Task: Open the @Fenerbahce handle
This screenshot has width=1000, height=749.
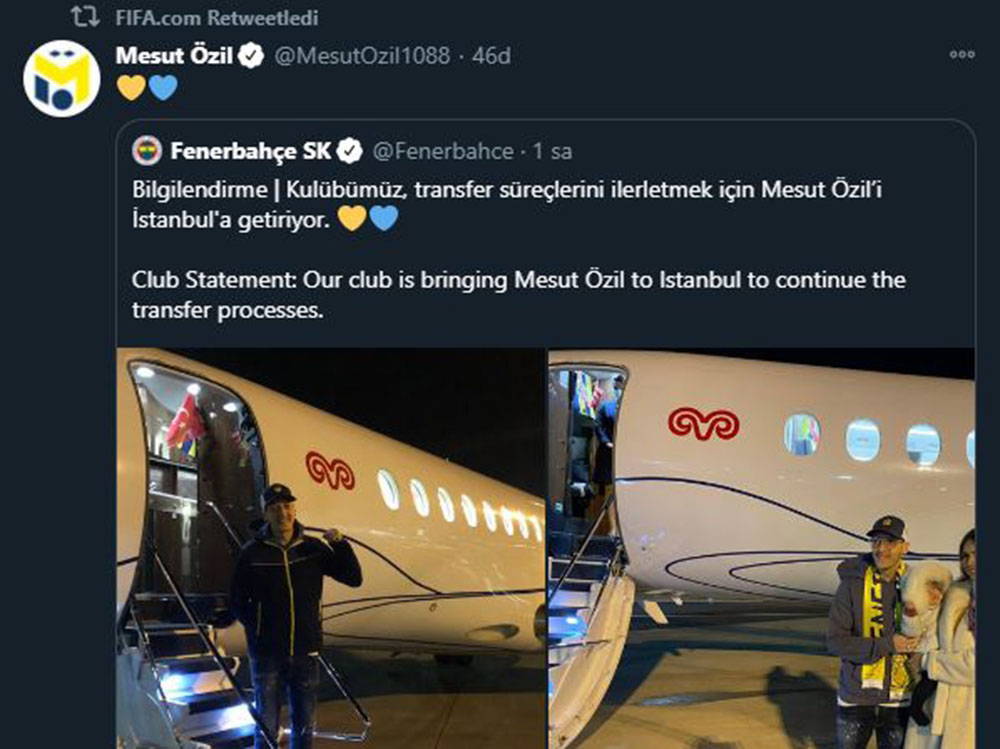Action: click(442, 152)
